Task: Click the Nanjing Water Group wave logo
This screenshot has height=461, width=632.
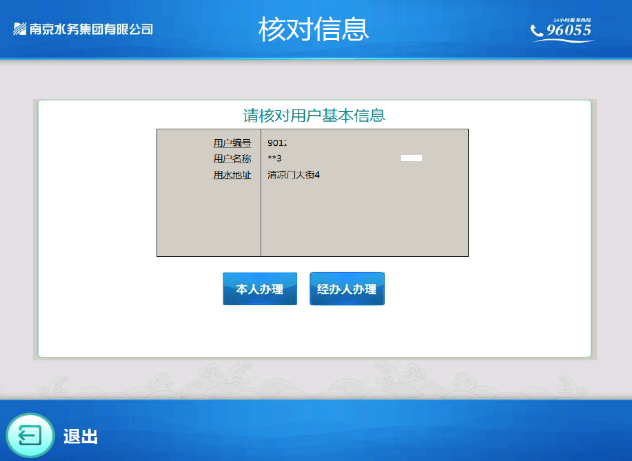Action: [19, 29]
